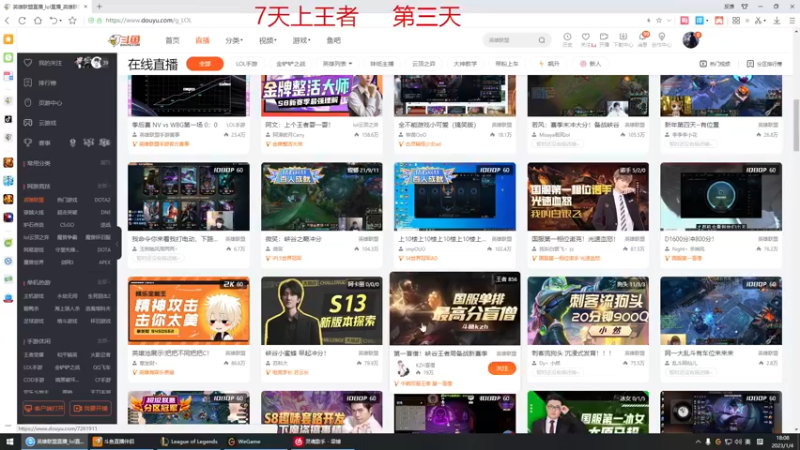Screen dimensions: 800x450
Task: Open 云游戏 gamepad item in sidebar
Action: 41,122
